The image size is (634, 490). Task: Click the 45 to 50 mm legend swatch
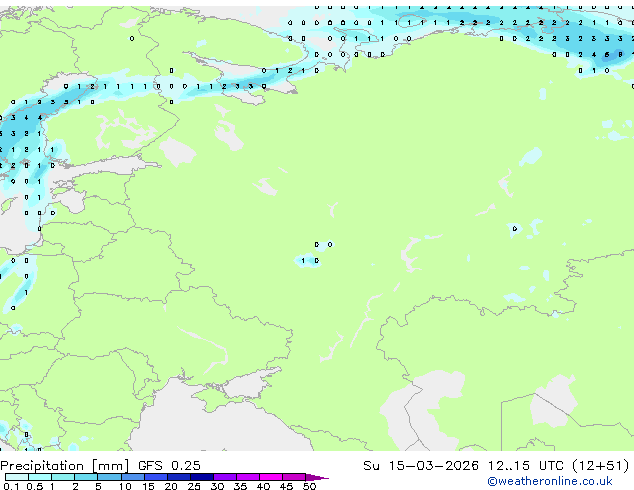(294, 477)
